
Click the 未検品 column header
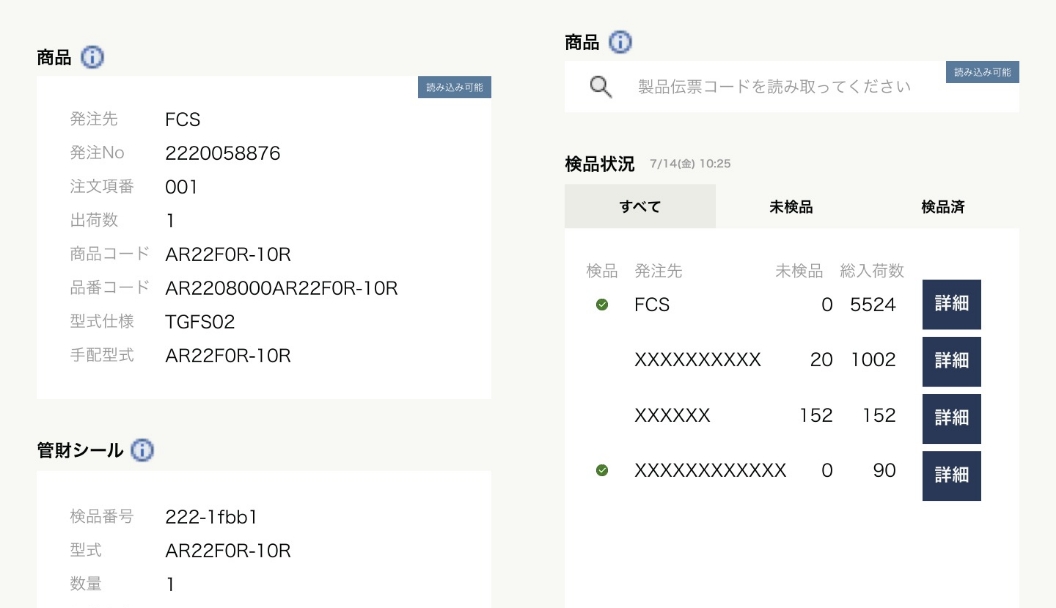coord(799,271)
